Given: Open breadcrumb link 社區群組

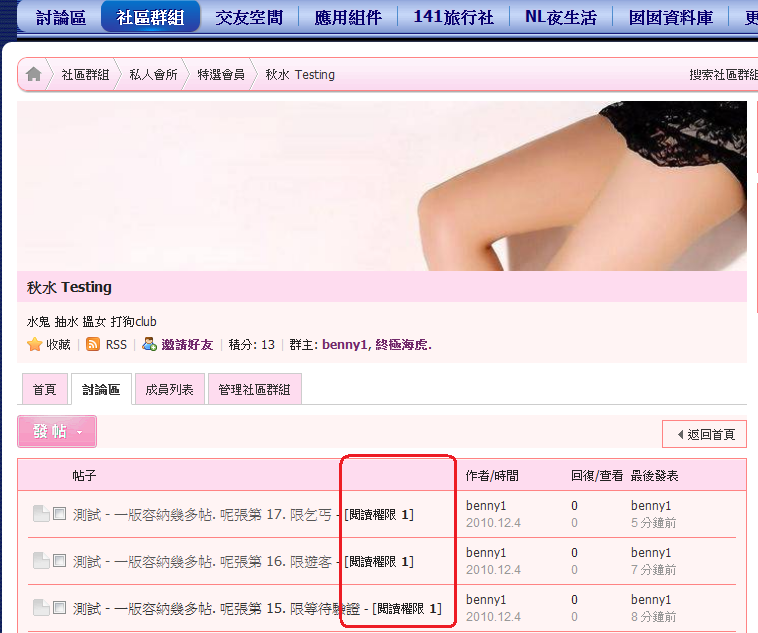Looking at the screenshot, I should [x=86, y=74].
